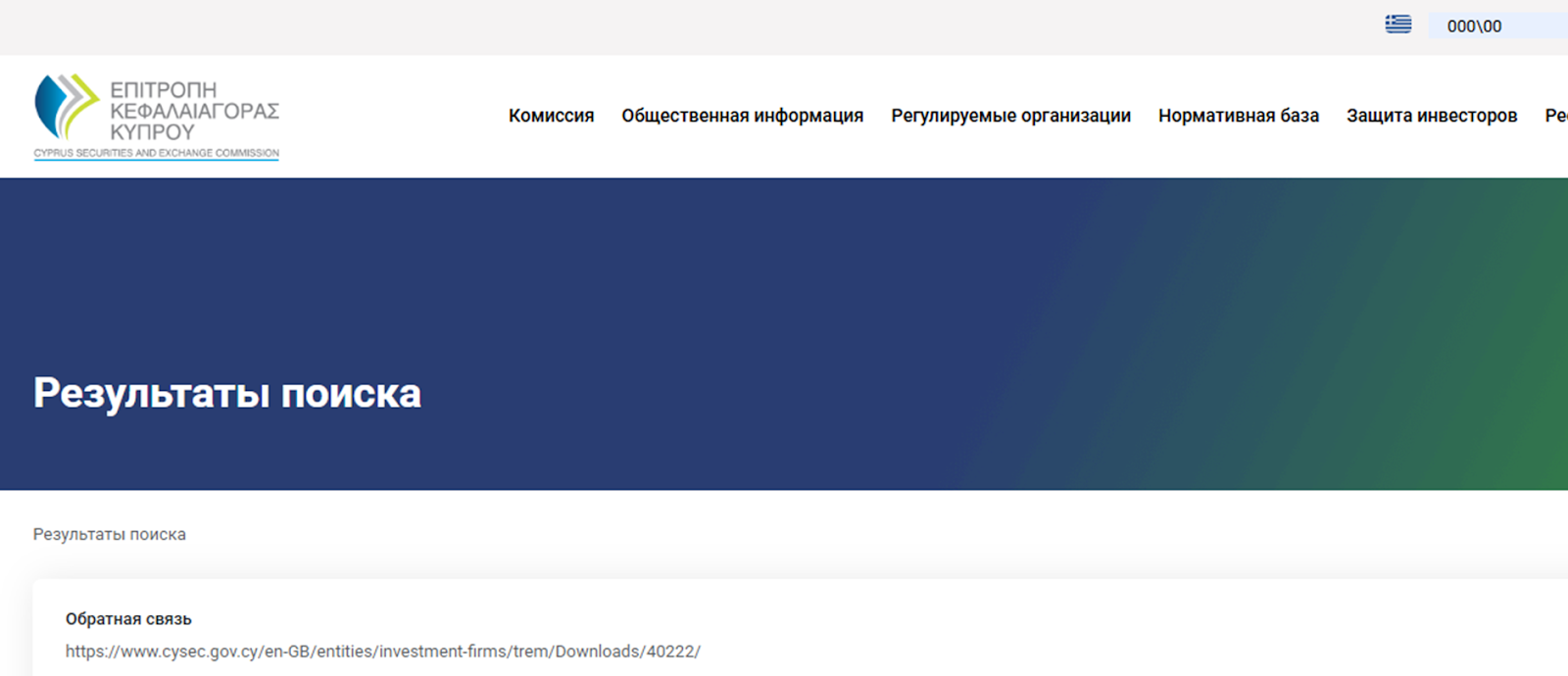The height and width of the screenshot is (676, 1568).
Task: Click empty space in the search result card
Action: (1078, 627)
